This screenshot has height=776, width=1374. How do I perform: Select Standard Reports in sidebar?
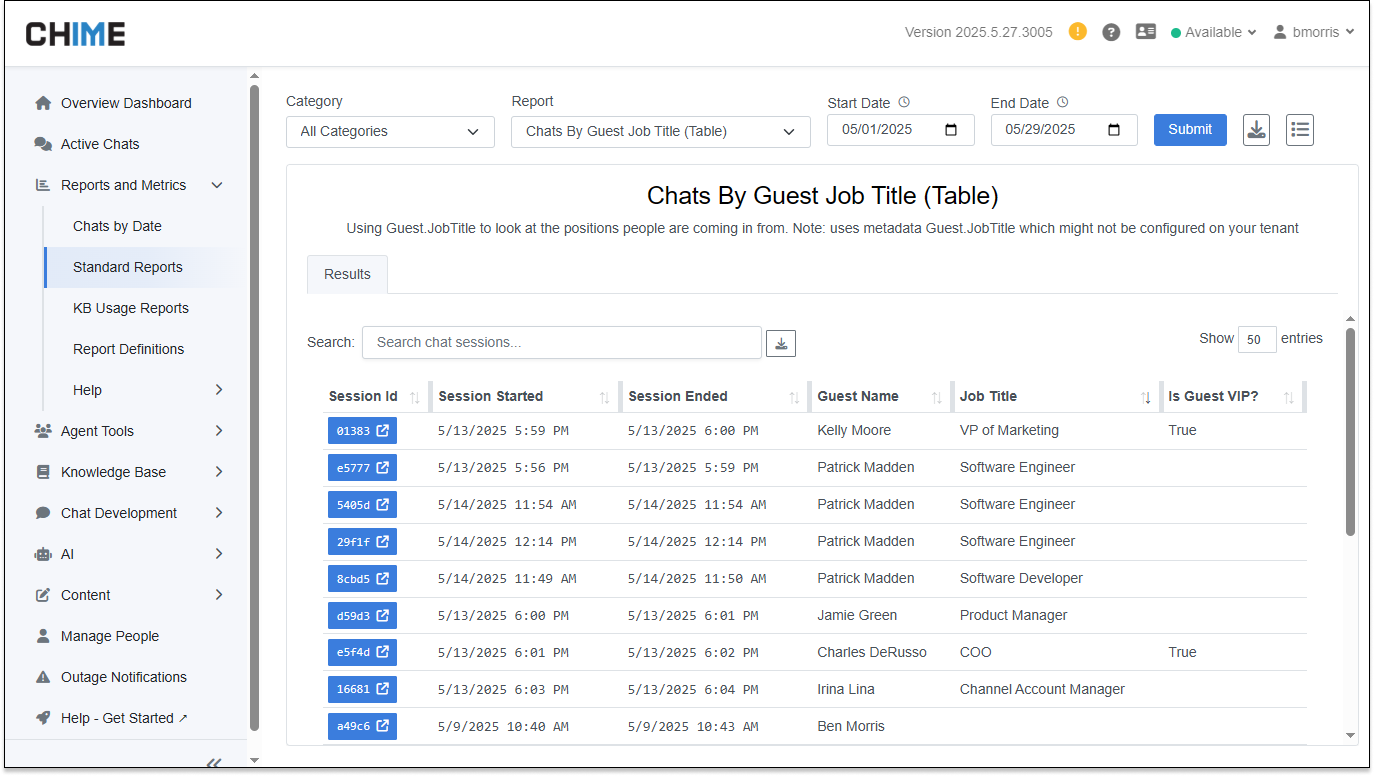[128, 267]
